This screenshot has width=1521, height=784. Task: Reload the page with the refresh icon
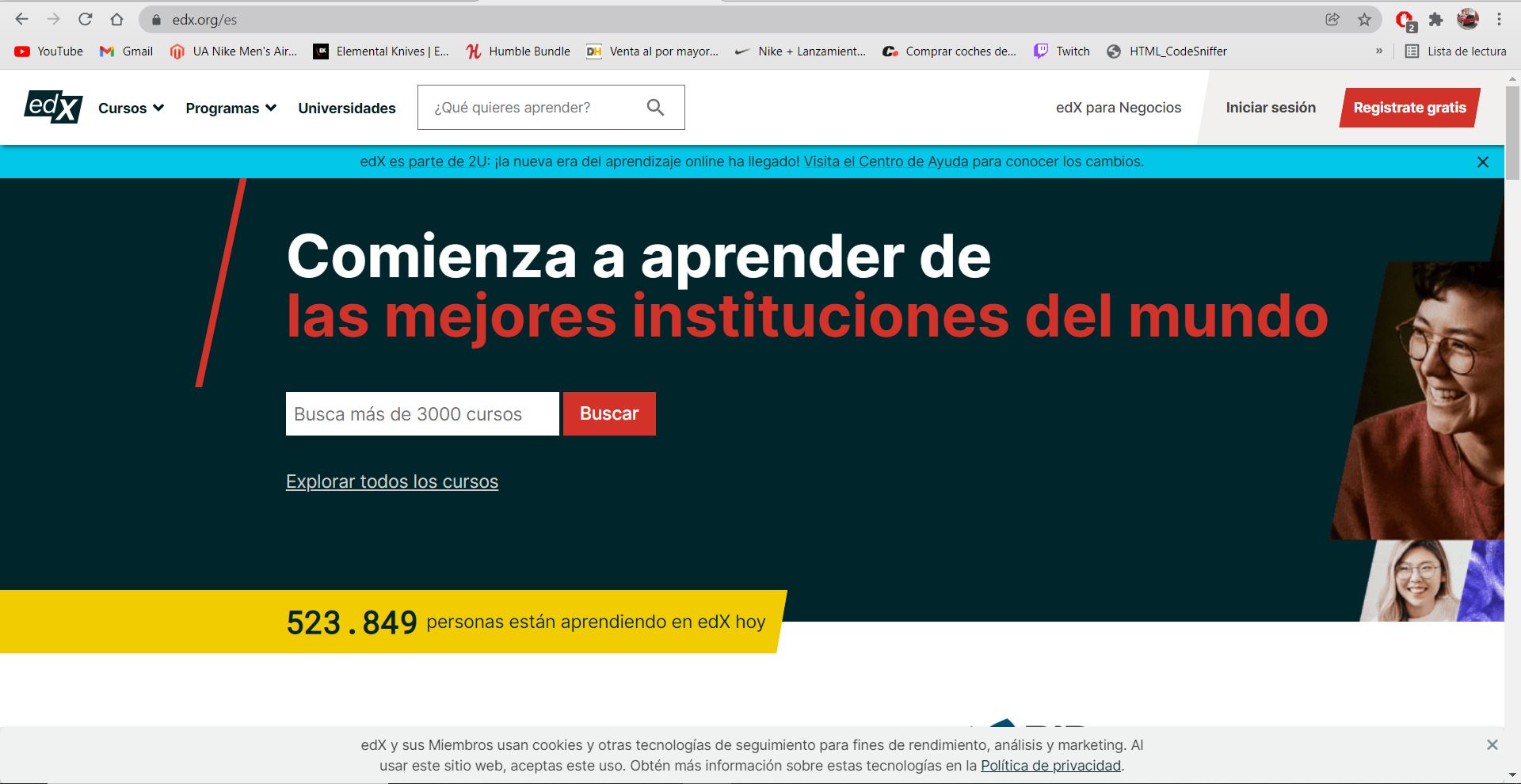pos(86,19)
